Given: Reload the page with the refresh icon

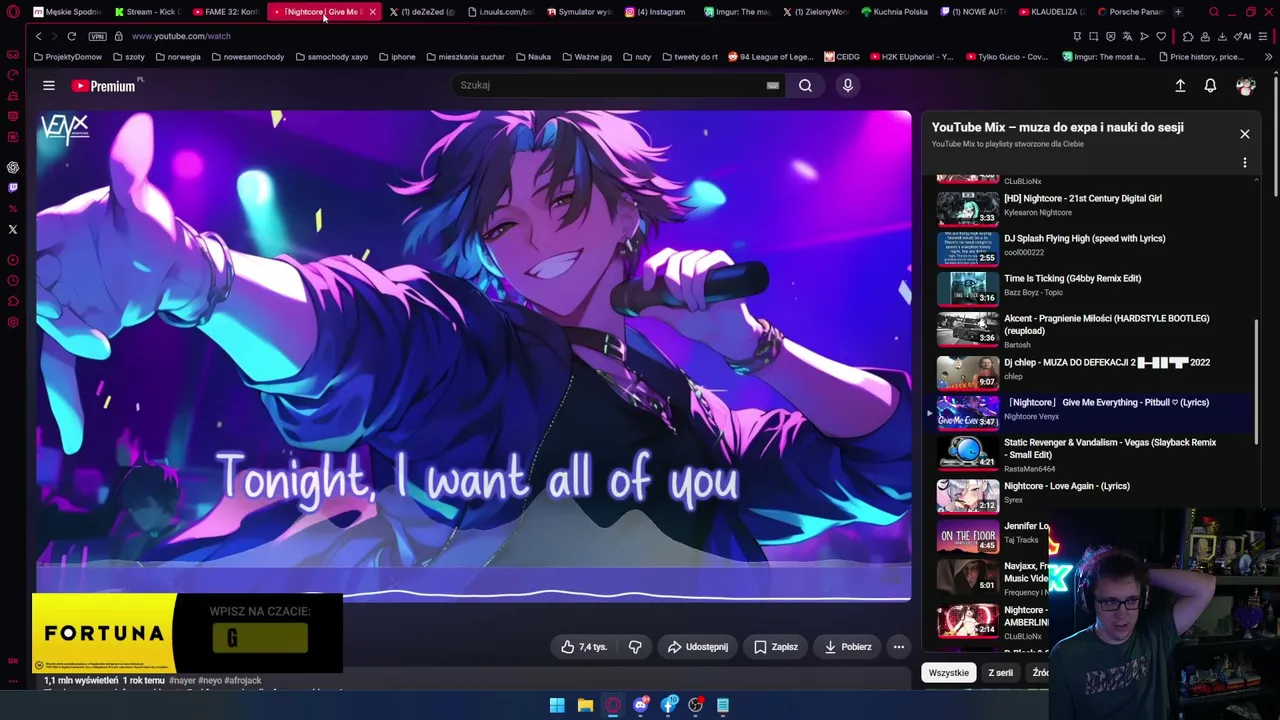Looking at the screenshot, I should pos(71,36).
